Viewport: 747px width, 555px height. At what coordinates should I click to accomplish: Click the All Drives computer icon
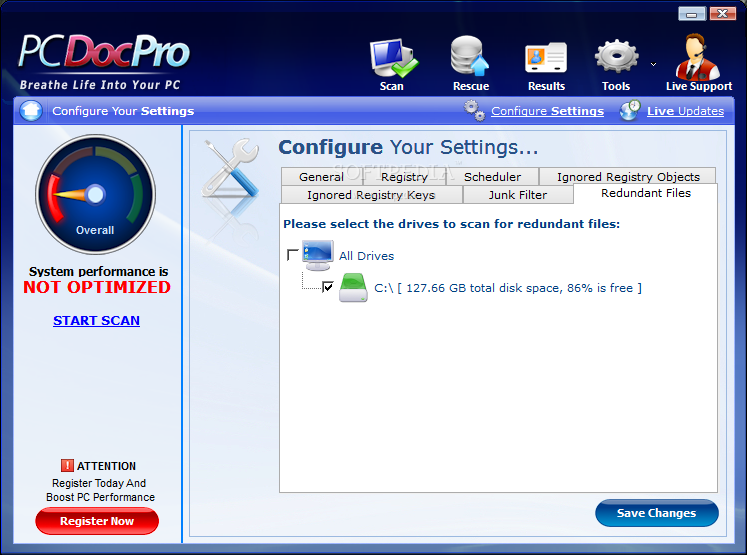click(x=318, y=255)
